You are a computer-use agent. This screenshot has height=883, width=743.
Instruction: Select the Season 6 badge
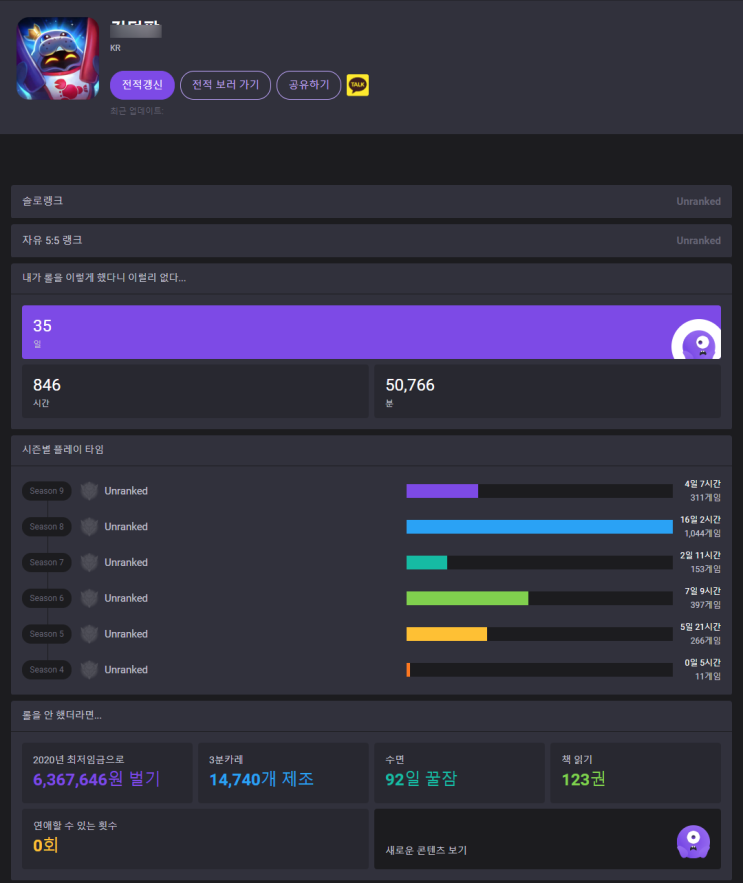coord(47,598)
